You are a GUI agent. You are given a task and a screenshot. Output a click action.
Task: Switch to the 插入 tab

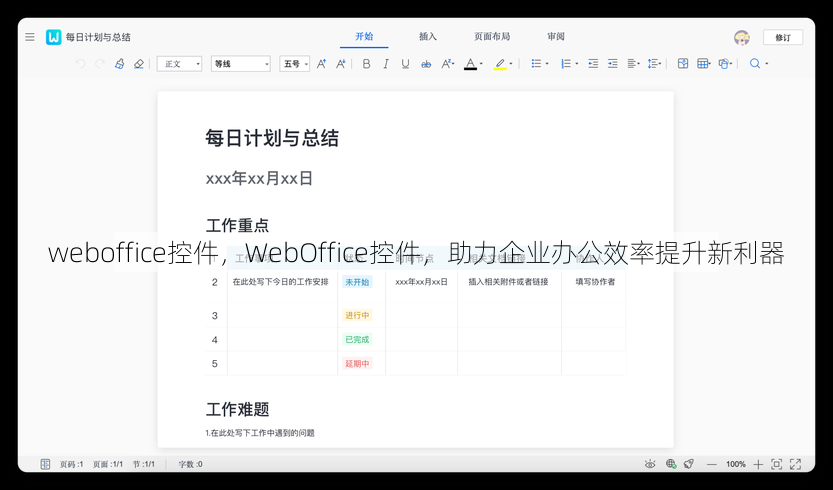click(x=428, y=37)
